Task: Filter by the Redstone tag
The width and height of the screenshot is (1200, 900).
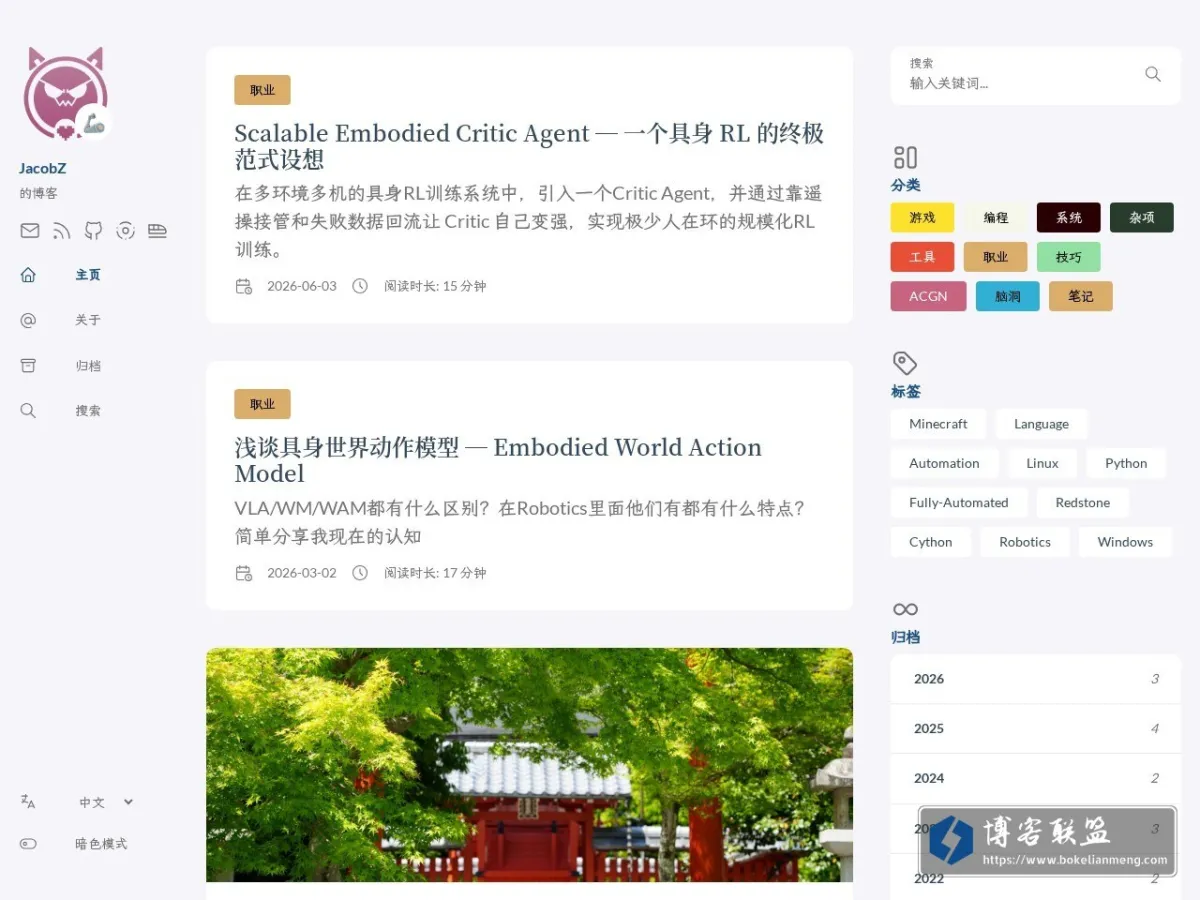Action: (1082, 503)
